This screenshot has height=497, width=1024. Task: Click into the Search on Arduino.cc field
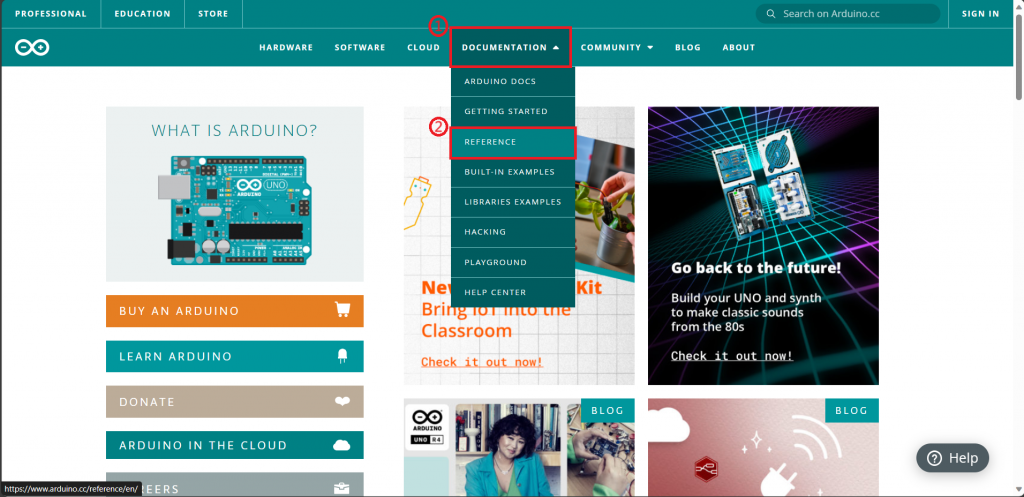pos(848,14)
